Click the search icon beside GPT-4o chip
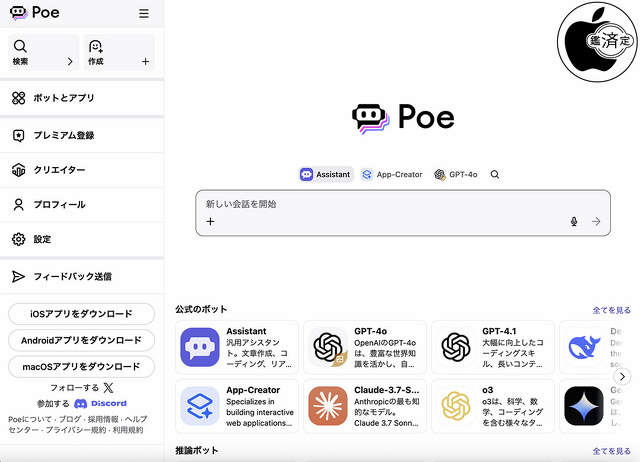This screenshot has width=640, height=462. [x=495, y=175]
